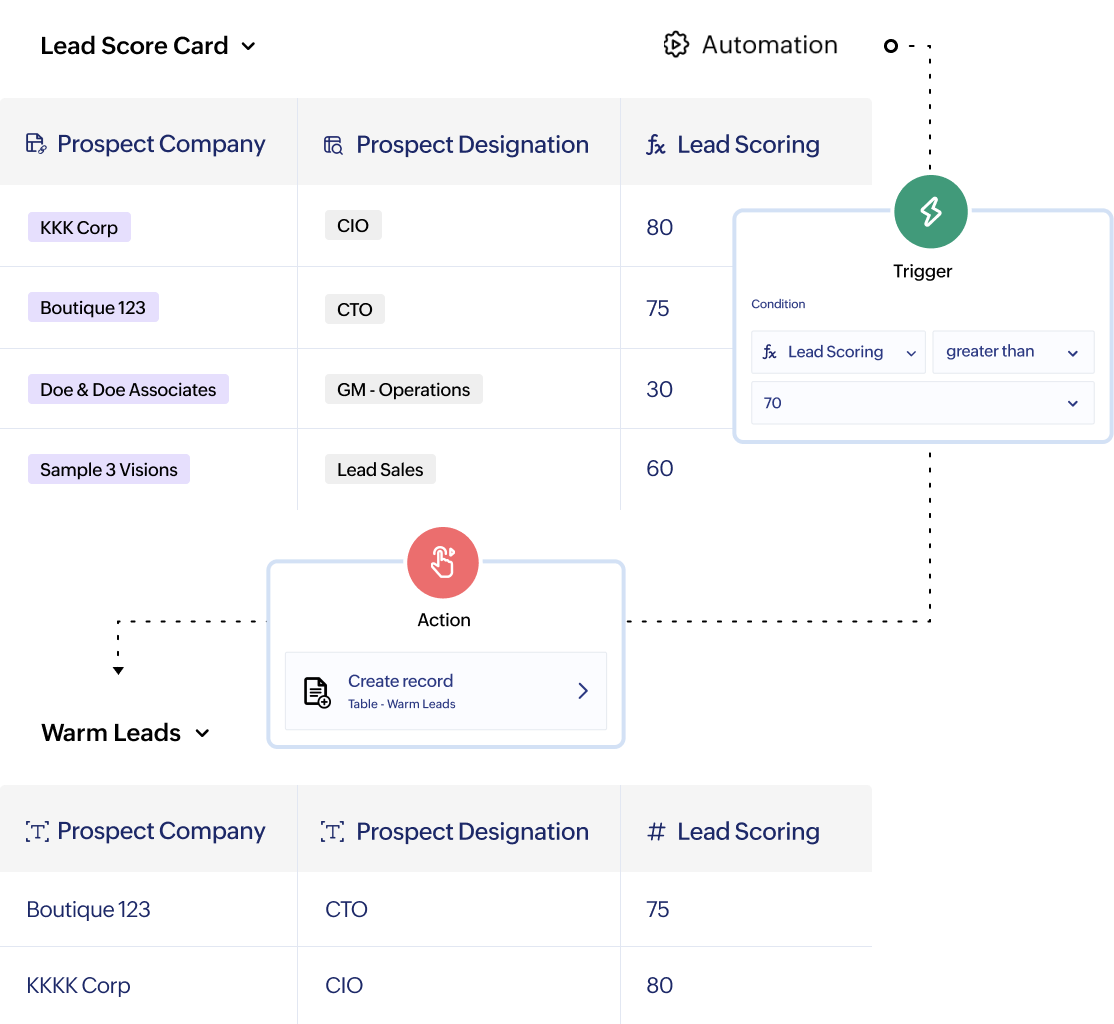Viewport: 1114px width, 1024px height.
Task: Click the Automation gear play icon
Action: [x=676, y=45]
